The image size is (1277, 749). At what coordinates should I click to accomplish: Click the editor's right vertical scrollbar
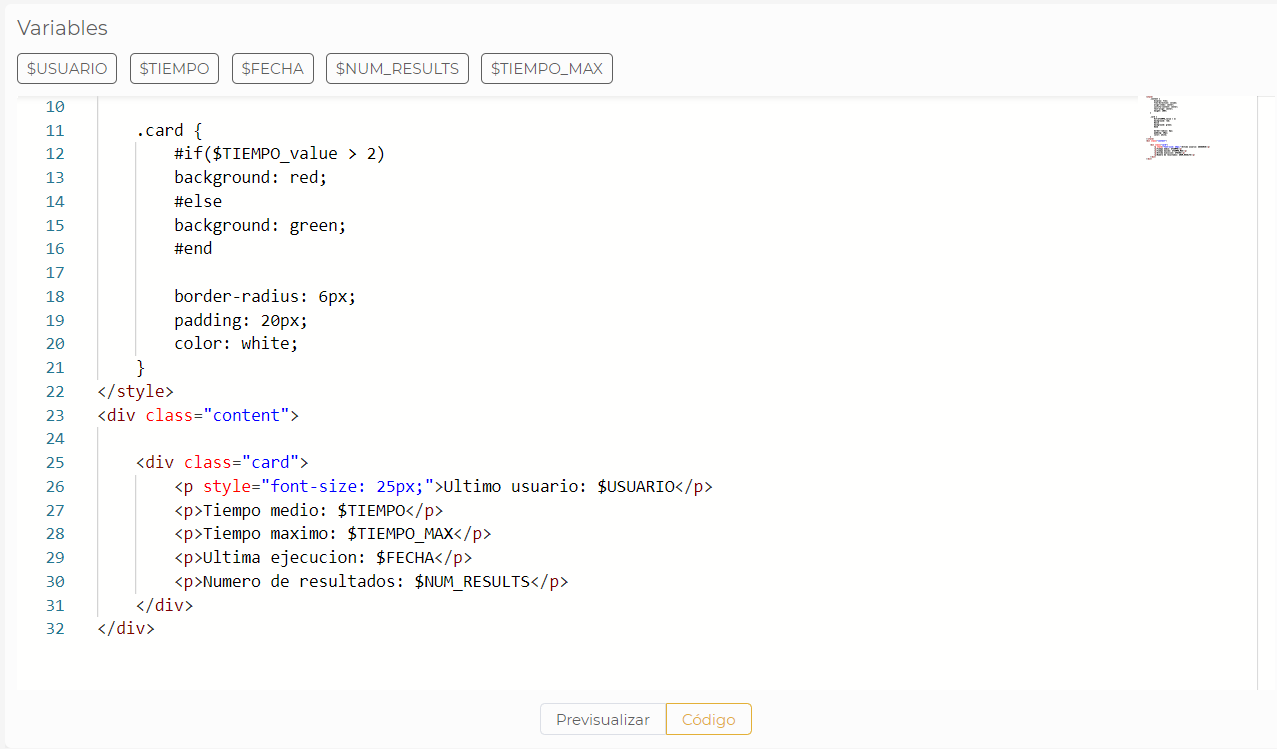tap(1262, 300)
